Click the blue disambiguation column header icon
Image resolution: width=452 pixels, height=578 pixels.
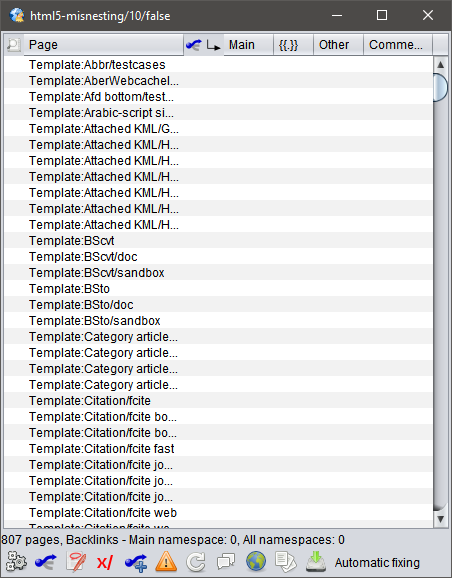[194, 45]
